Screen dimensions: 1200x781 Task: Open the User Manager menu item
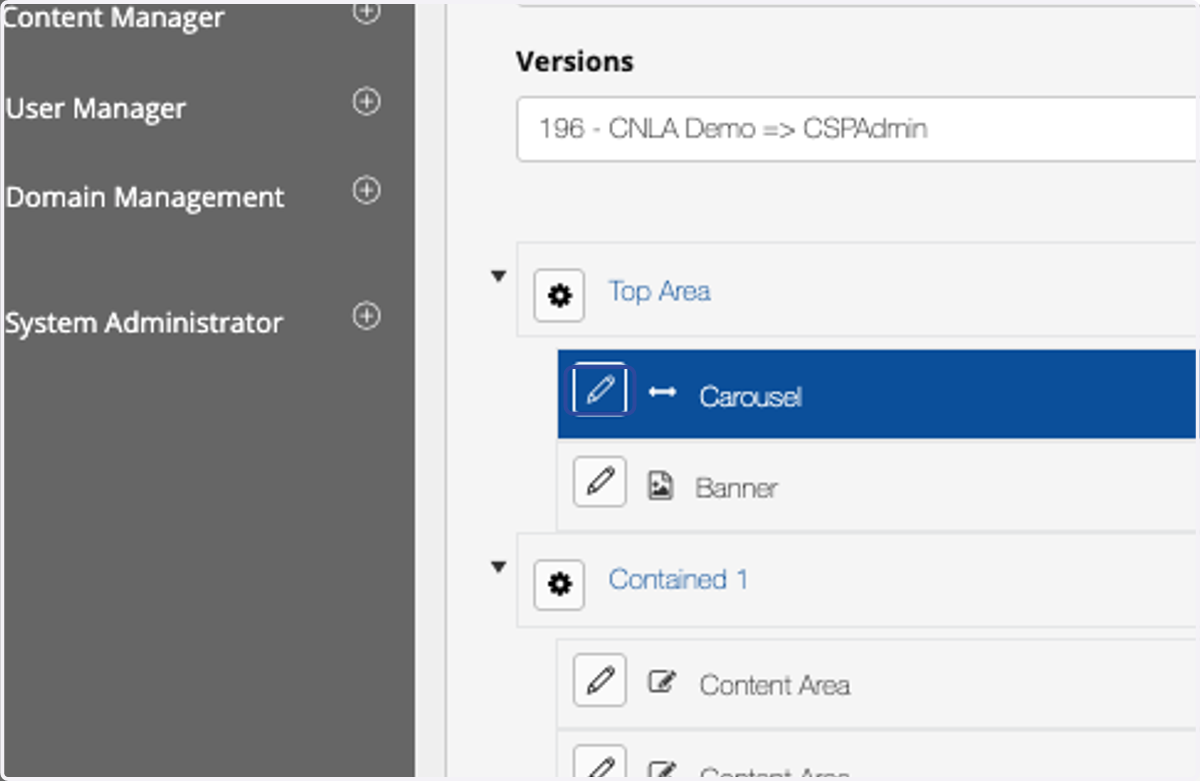[x=96, y=108]
